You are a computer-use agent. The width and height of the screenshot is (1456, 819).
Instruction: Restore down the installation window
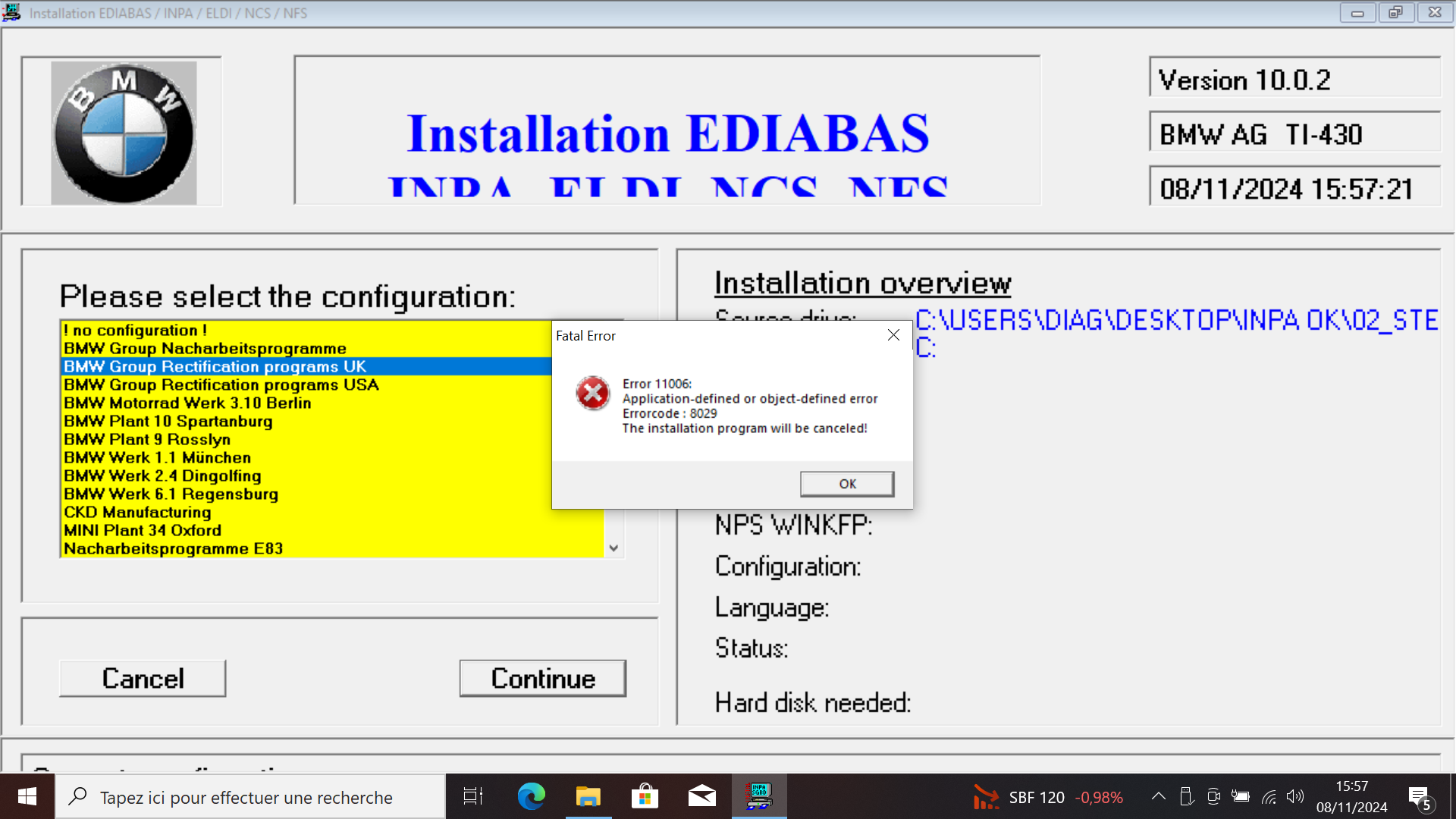pyautogui.click(x=1396, y=12)
